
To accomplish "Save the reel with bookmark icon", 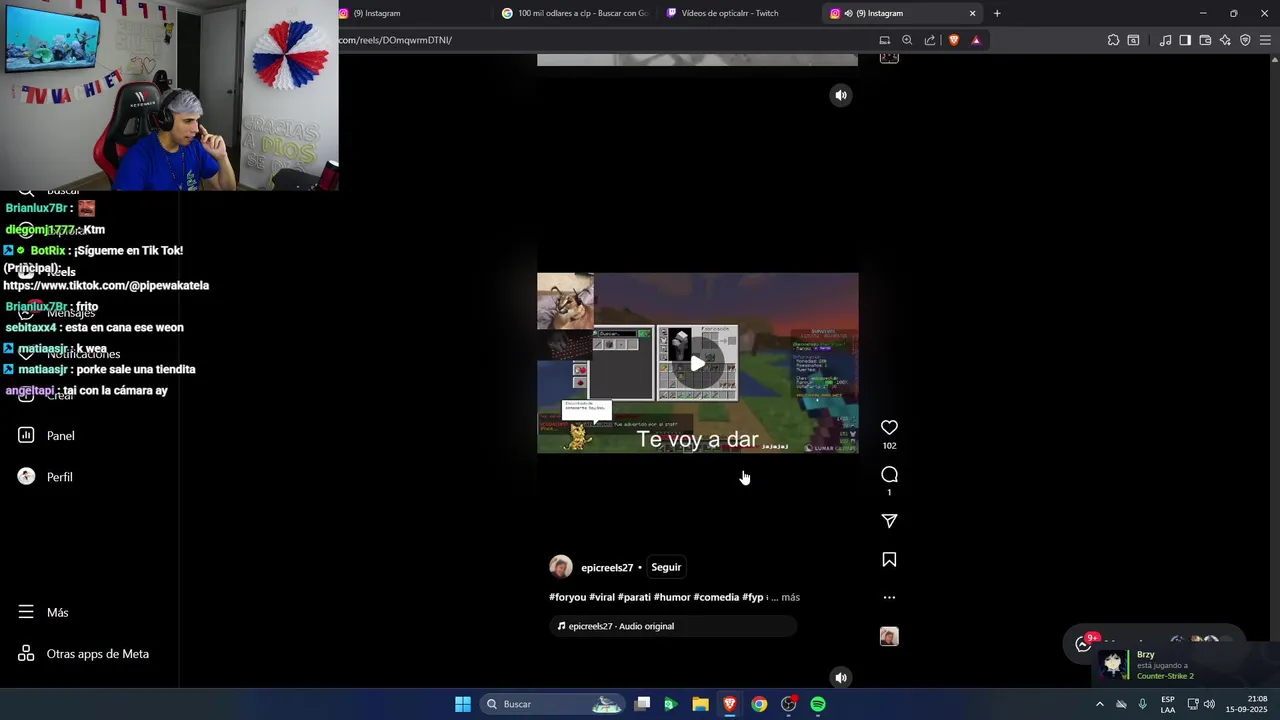I will click(x=889, y=560).
